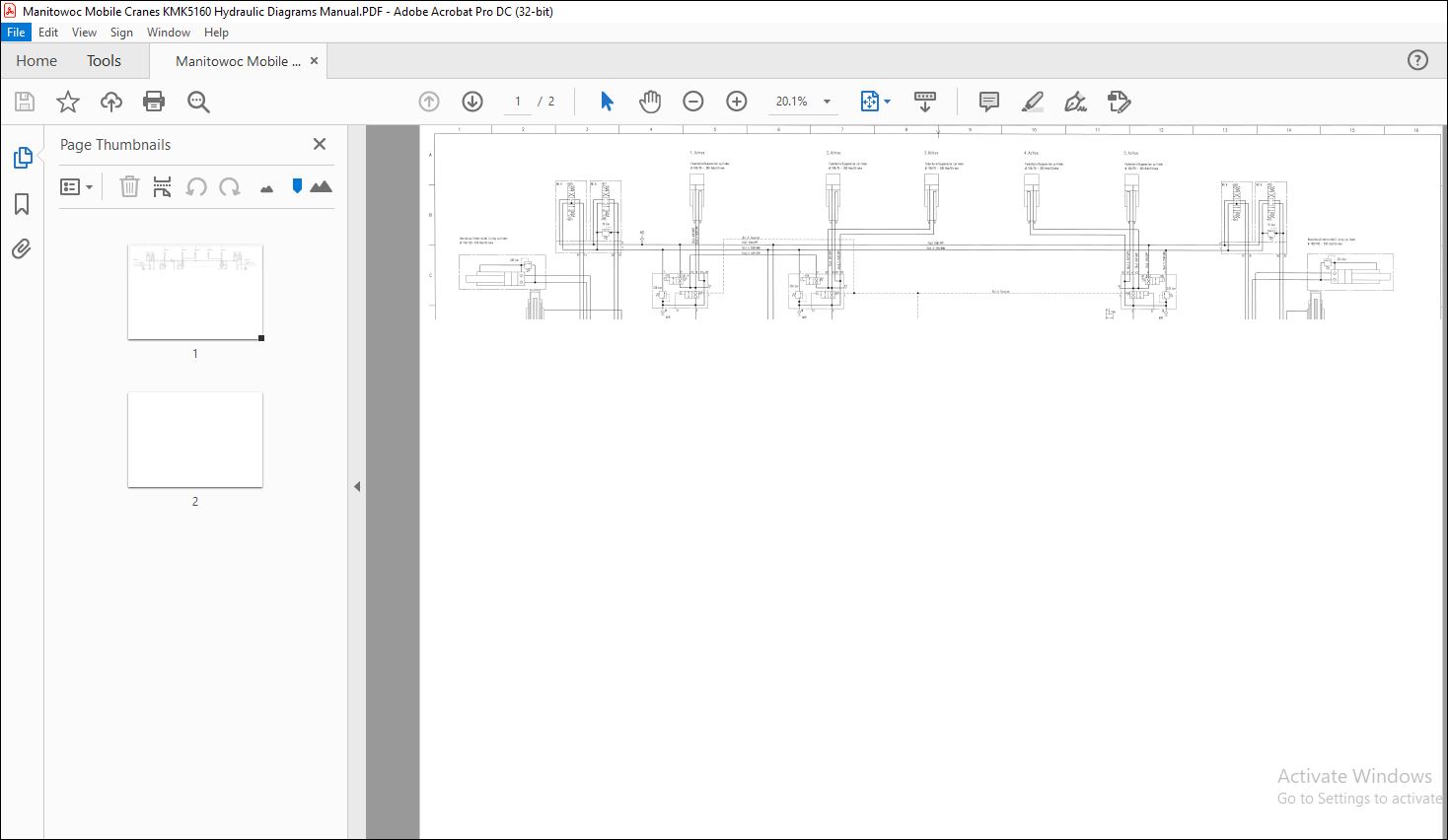1448x840 pixels.
Task: Delete selected page with trash icon
Action: pyautogui.click(x=129, y=186)
